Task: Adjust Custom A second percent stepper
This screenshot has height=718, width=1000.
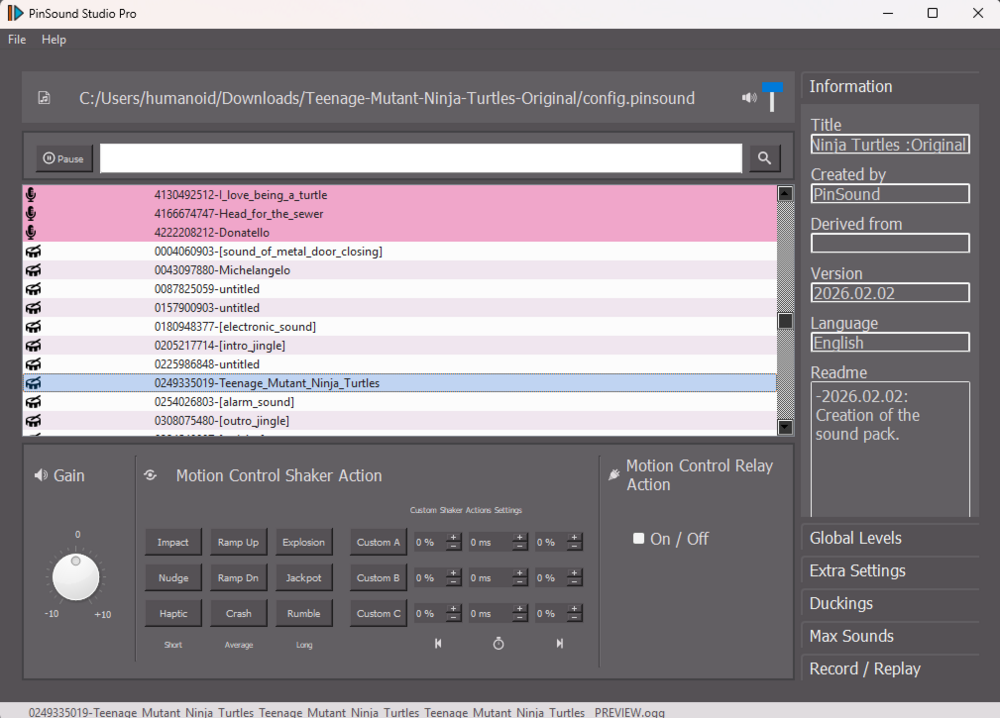Action: (x=575, y=542)
